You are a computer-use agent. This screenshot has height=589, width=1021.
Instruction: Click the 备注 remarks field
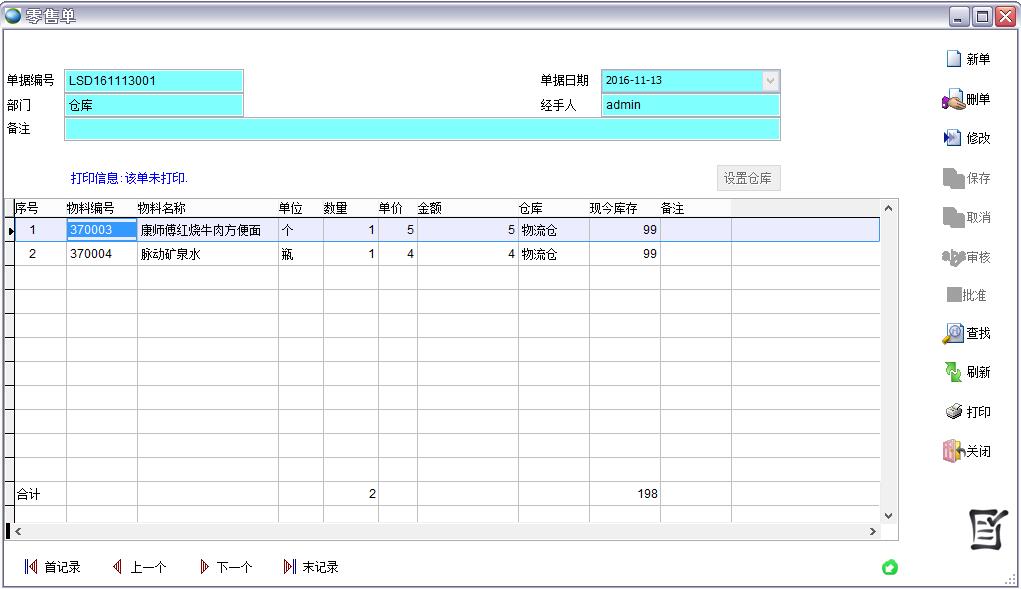click(x=421, y=129)
